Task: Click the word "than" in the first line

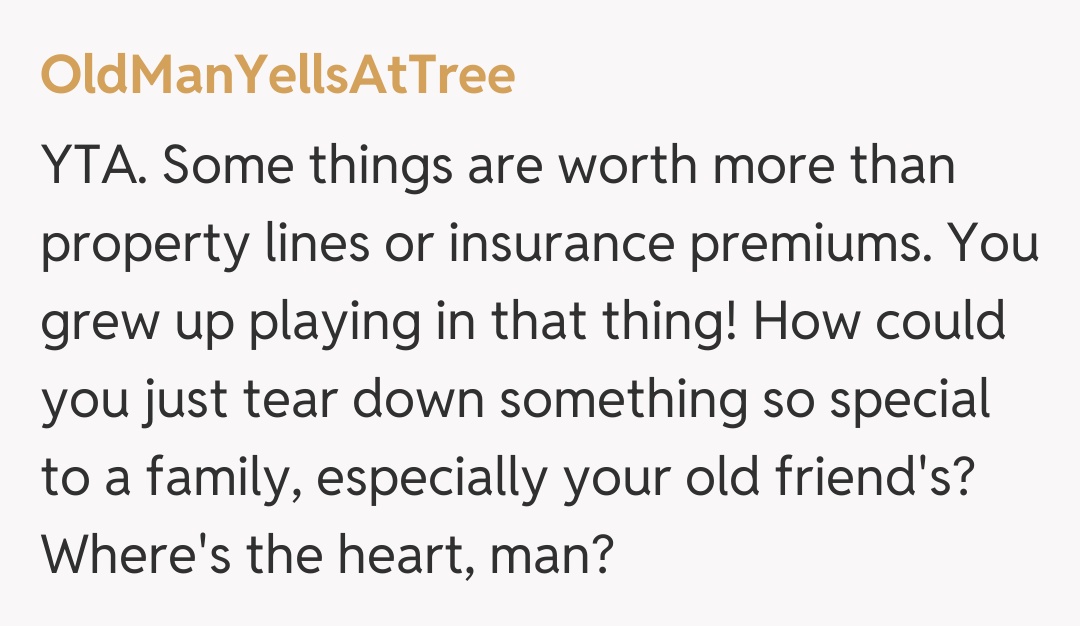Action: [x=903, y=166]
